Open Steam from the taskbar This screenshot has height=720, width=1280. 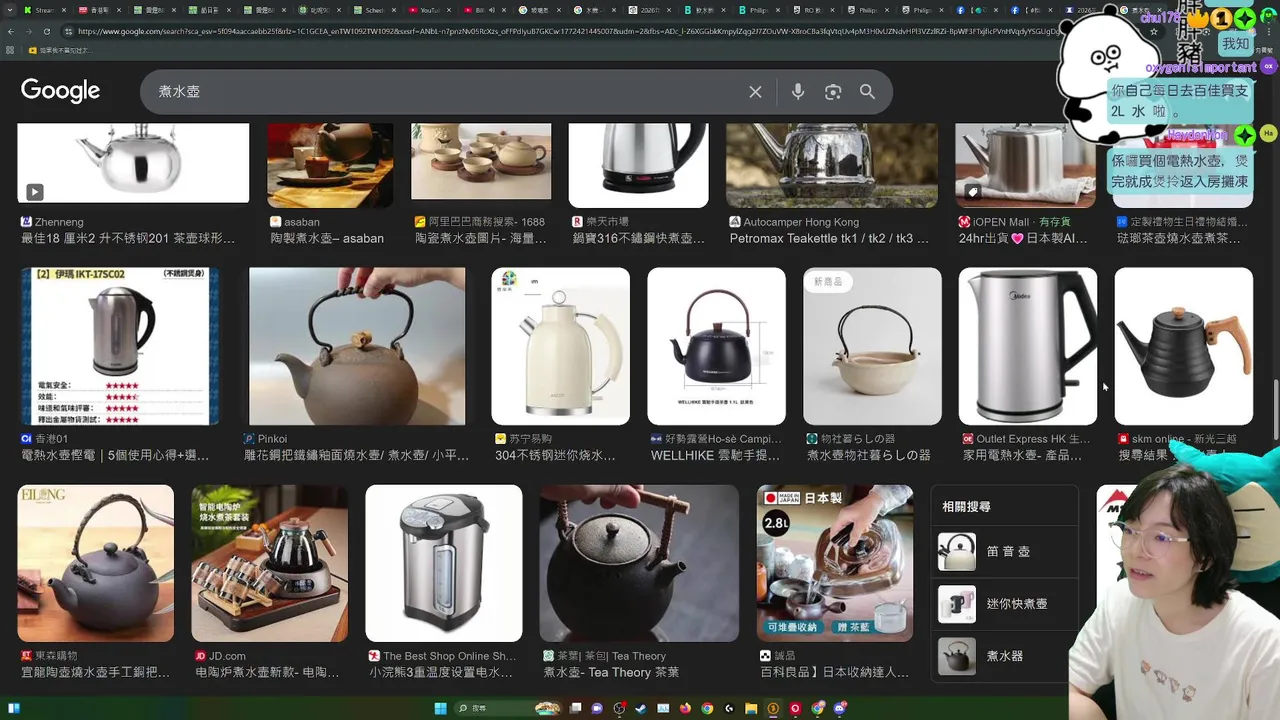[641, 708]
